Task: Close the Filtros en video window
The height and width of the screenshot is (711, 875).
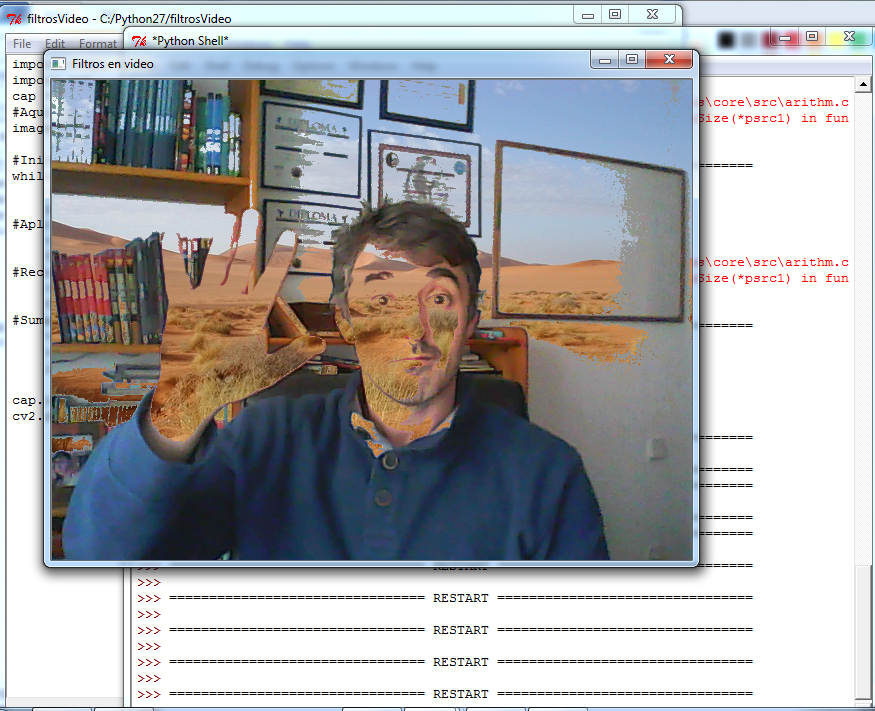Action: (x=669, y=59)
